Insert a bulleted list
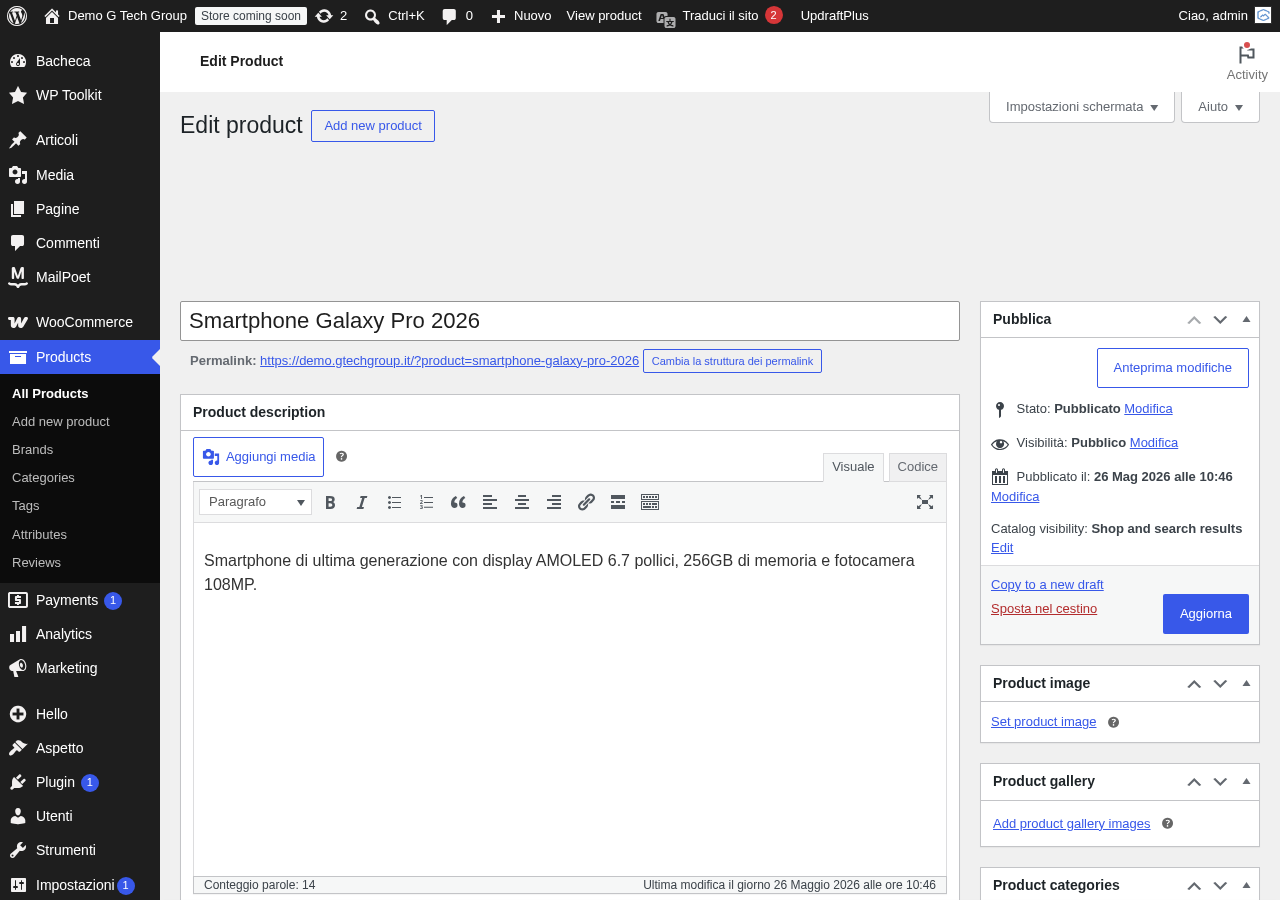Image resolution: width=1280 pixels, height=900 pixels. click(394, 502)
